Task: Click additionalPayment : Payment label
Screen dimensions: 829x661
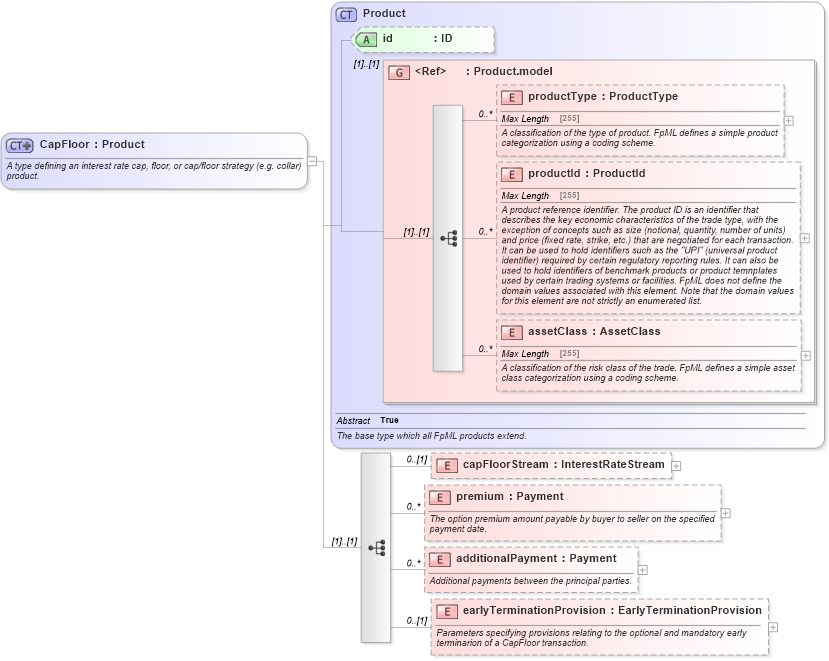Action: coord(536,558)
